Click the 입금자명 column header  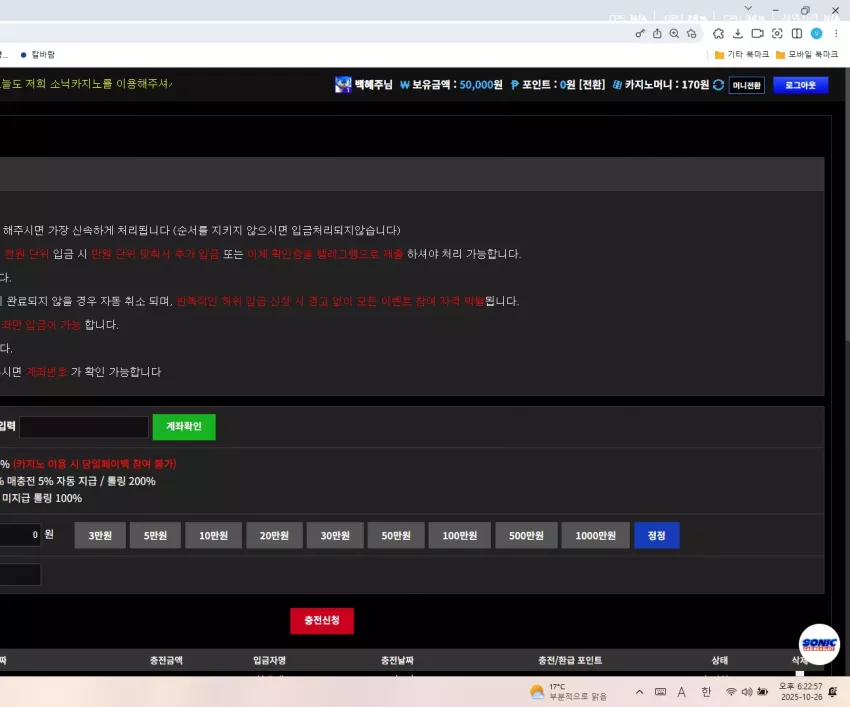click(x=269, y=660)
